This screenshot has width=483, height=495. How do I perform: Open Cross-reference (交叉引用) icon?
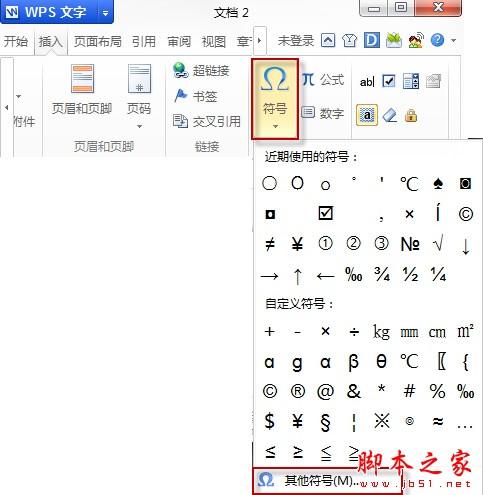180,121
